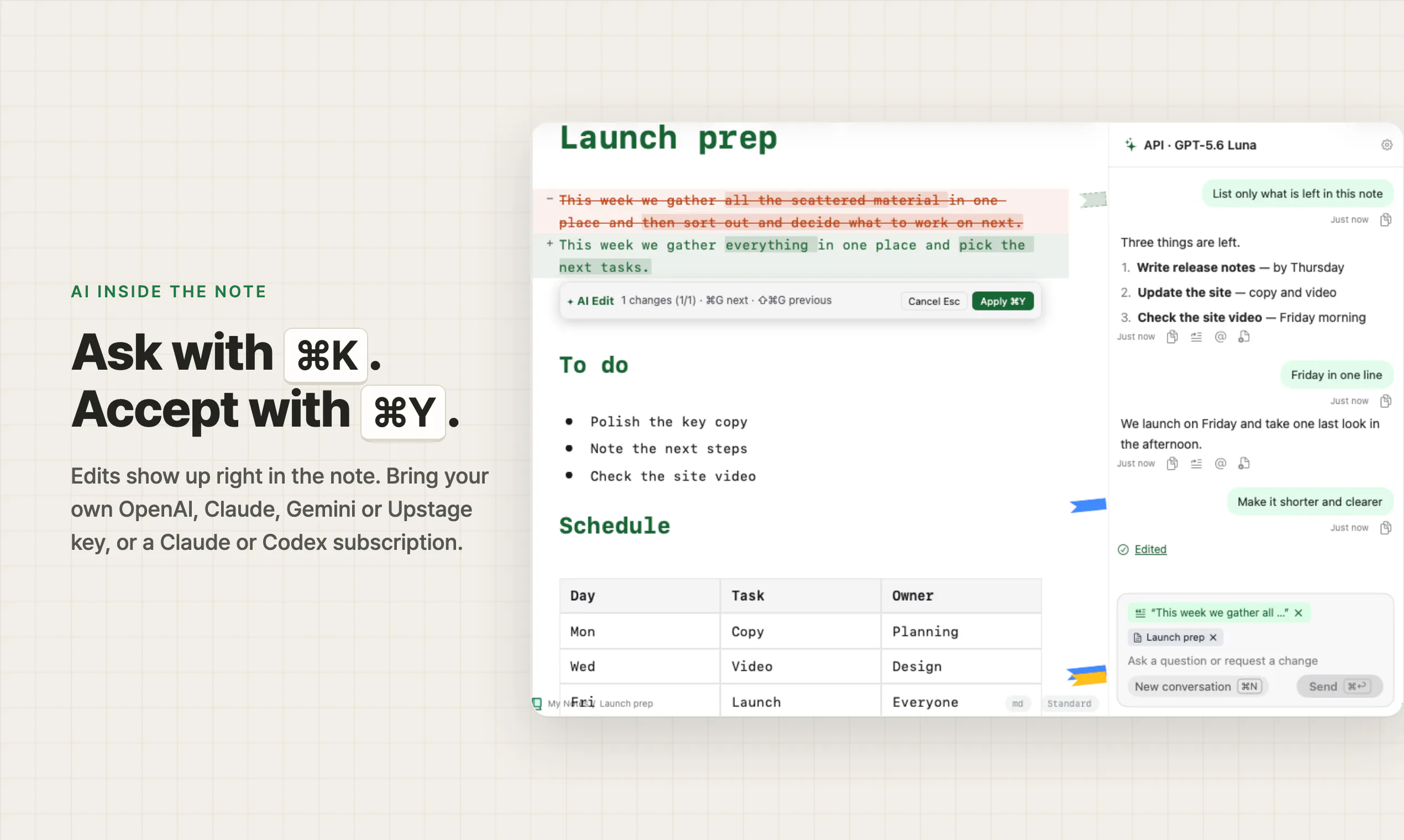Click the notebook icon in the status bar

(537, 703)
